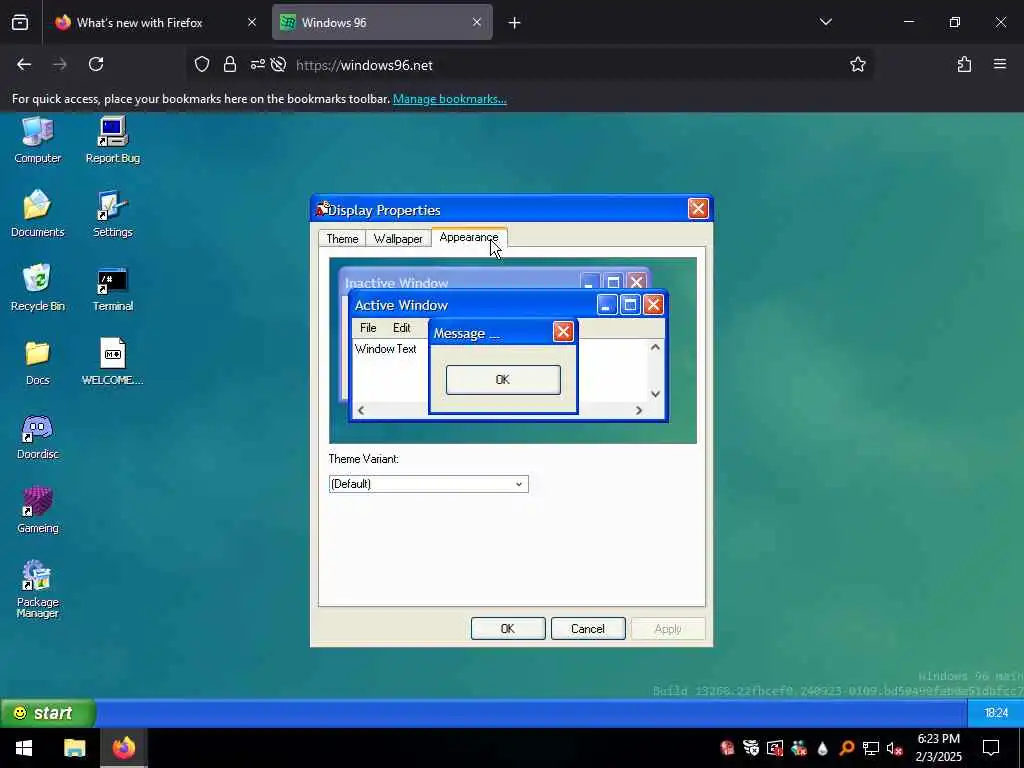Image resolution: width=1024 pixels, height=768 pixels.
Task: Go back with the browser back arrow
Action: 24,64
